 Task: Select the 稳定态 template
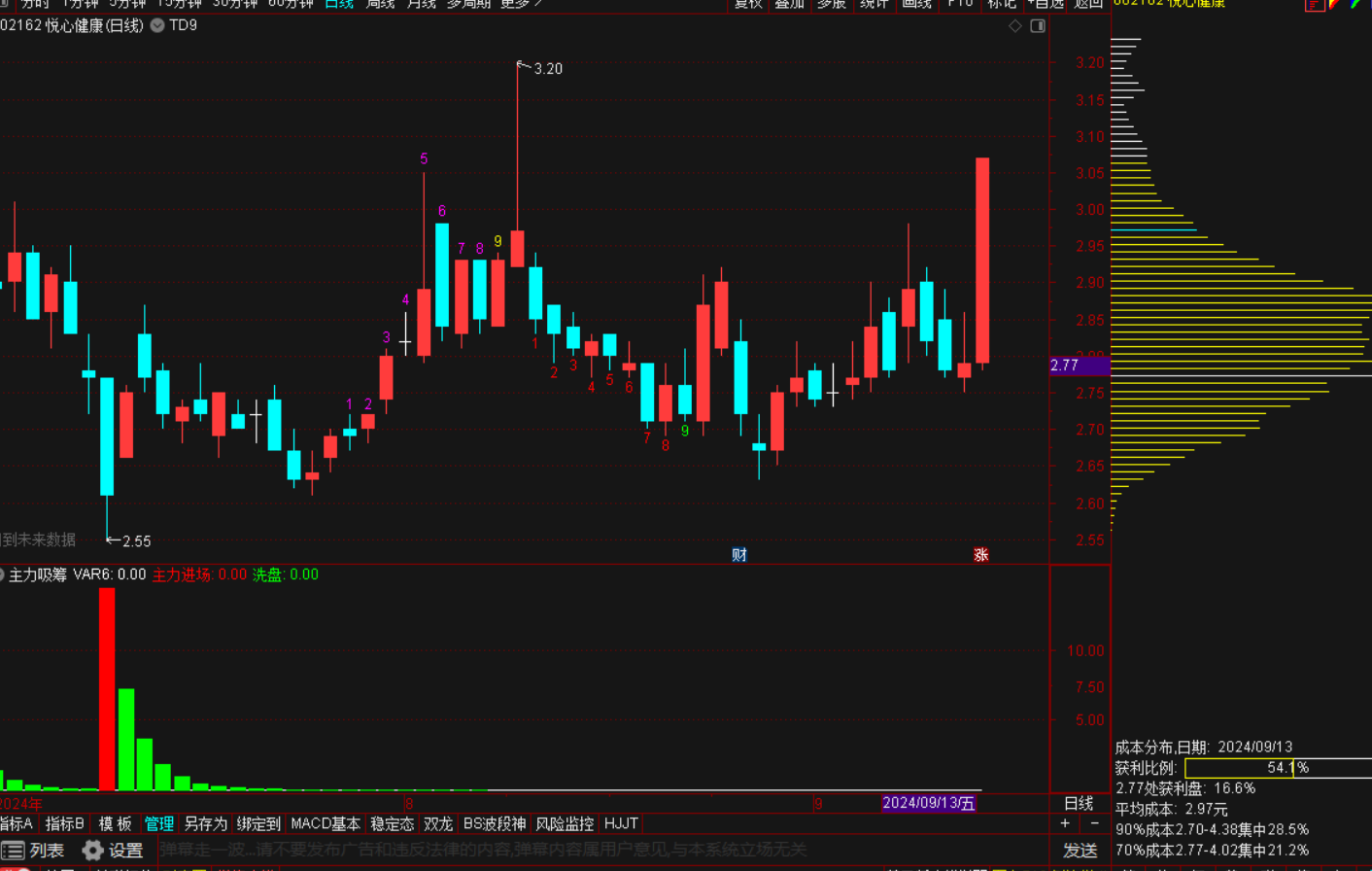393,823
